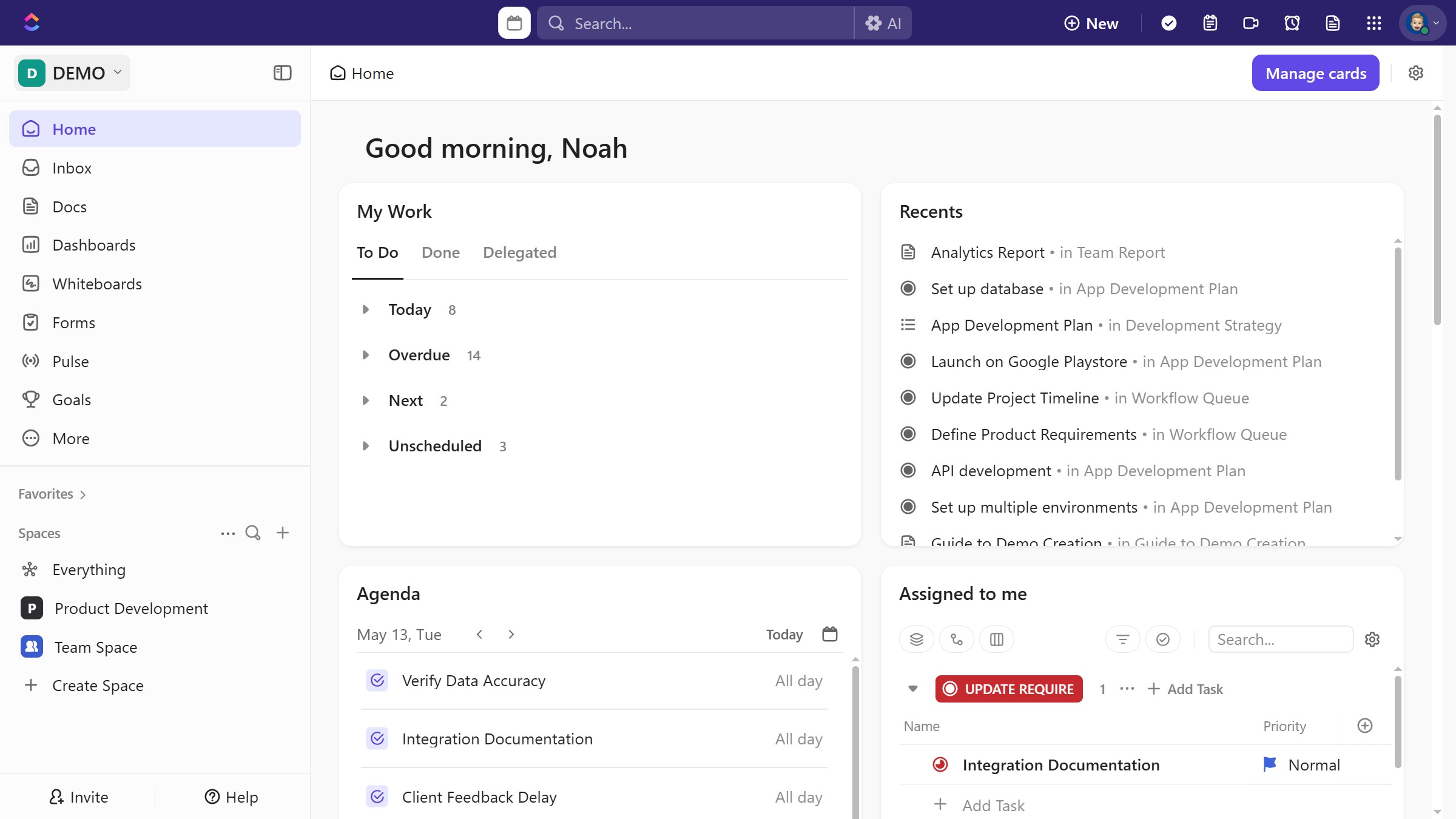Switch to the Done tab

coord(440,252)
